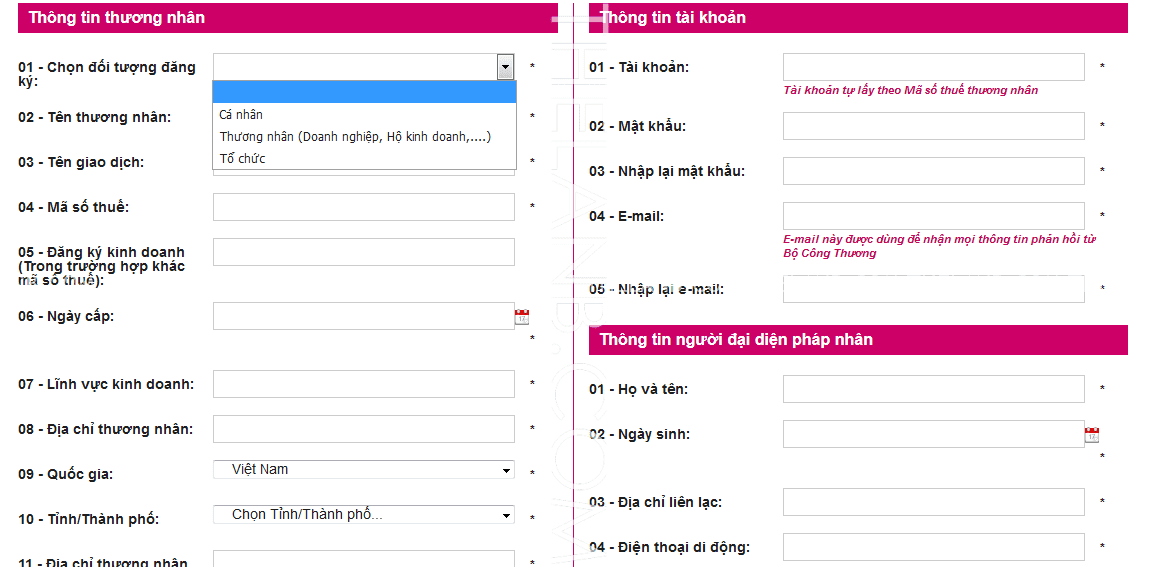
Task: Focus the Điện thoại di động field
Action: click(x=933, y=547)
